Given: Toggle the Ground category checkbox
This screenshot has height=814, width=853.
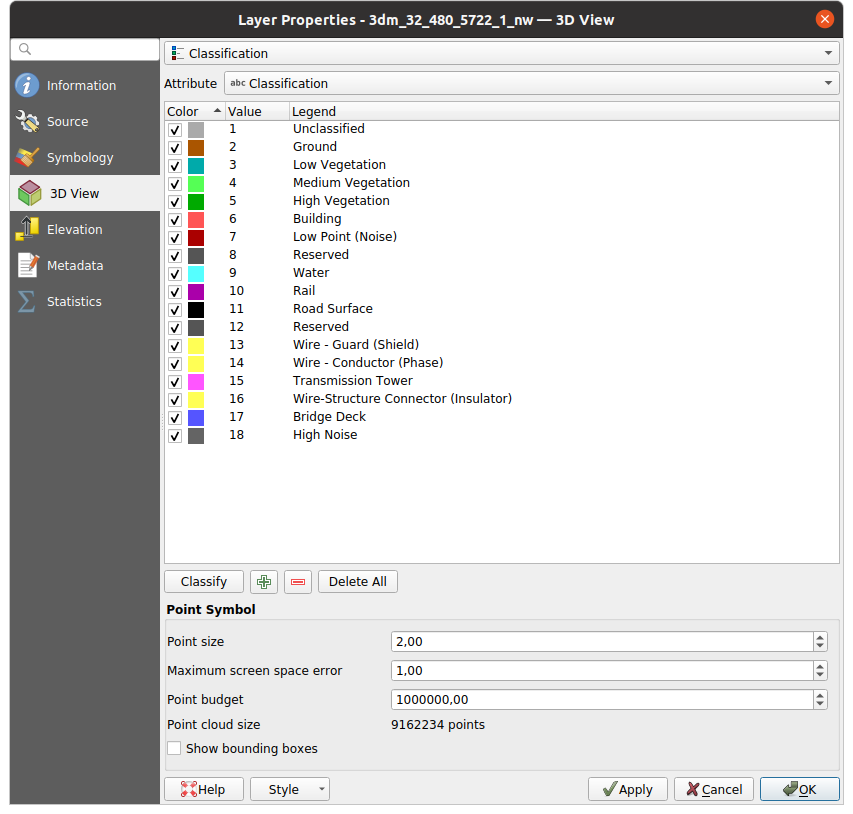Looking at the screenshot, I should tap(175, 147).
